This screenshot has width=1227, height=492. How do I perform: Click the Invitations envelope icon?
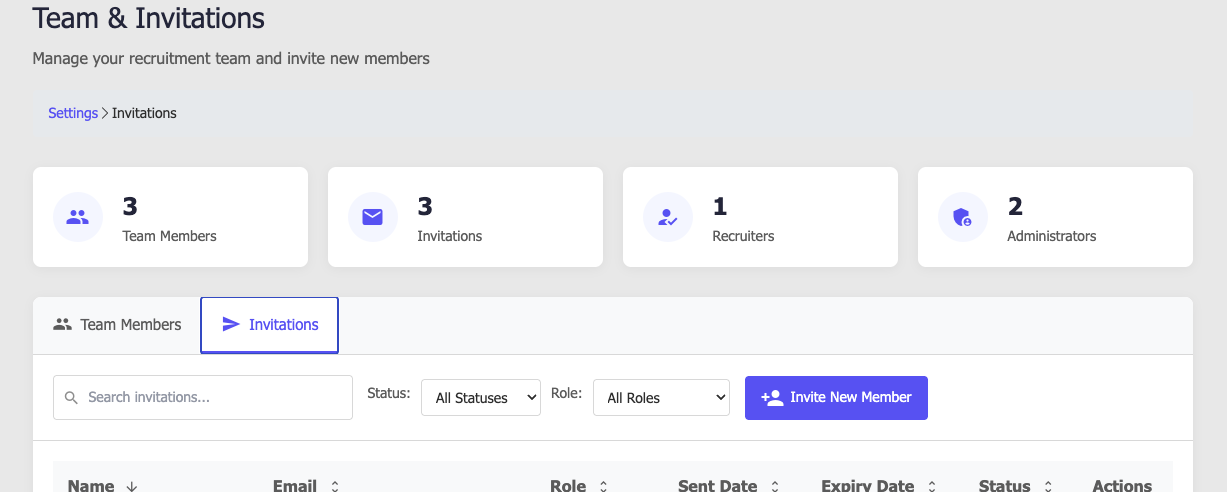373,217
